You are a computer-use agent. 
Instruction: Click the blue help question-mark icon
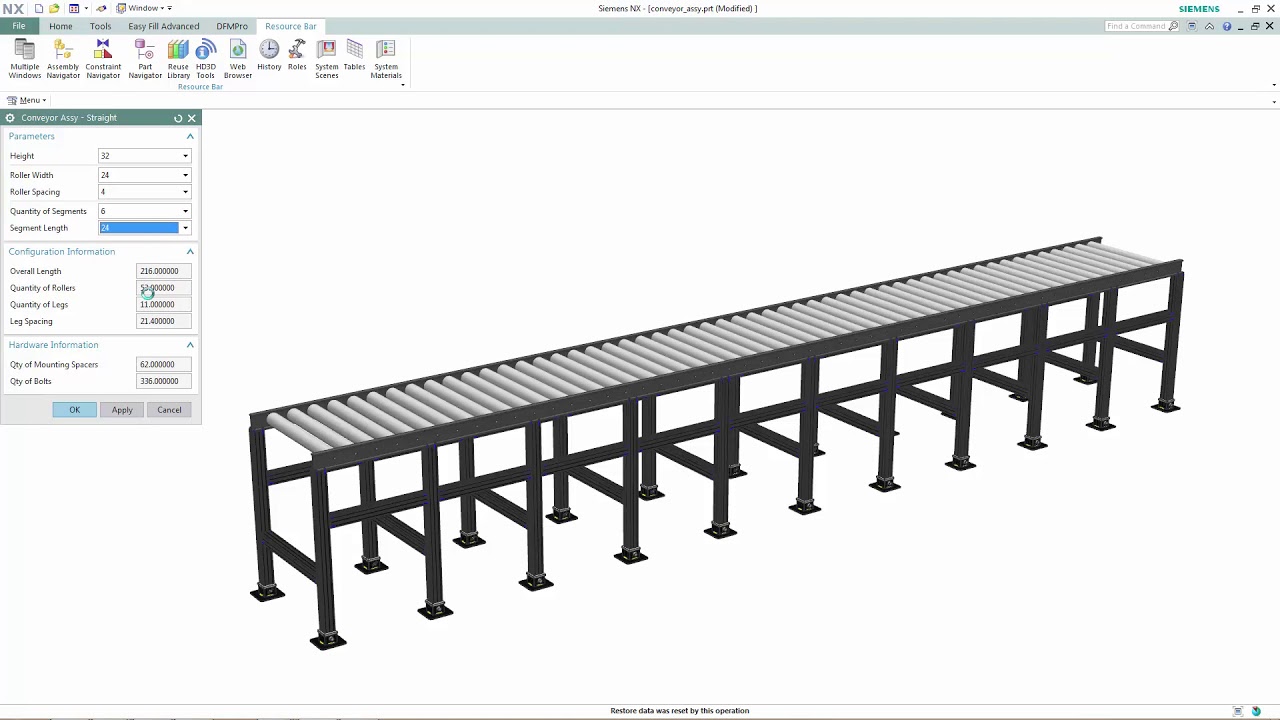click(x=1227, y=26)
